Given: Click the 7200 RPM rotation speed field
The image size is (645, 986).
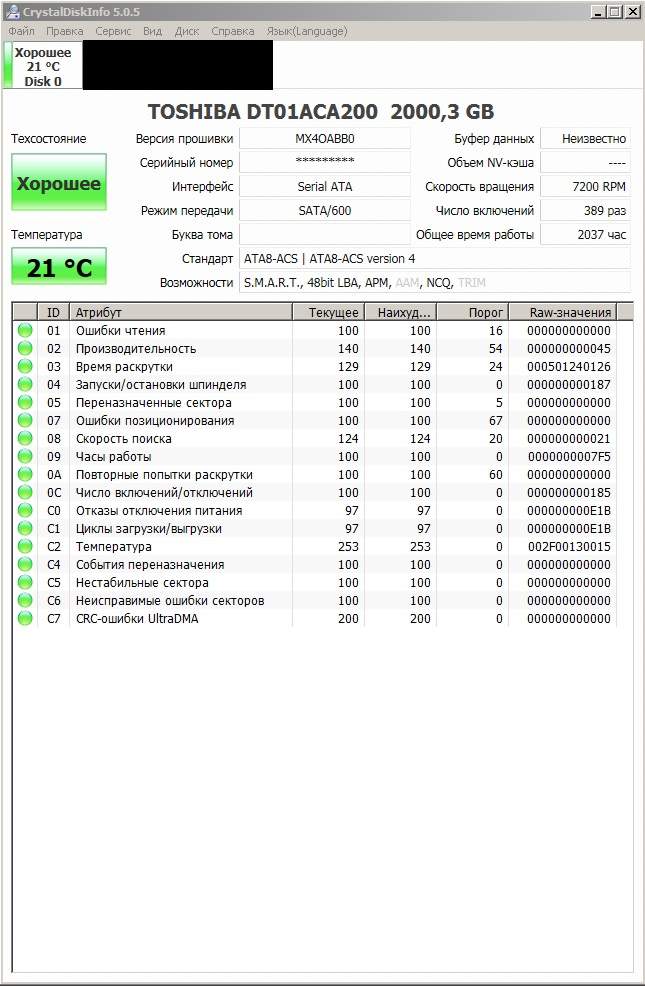Looking at the screenshot, I should click(585, 186).
